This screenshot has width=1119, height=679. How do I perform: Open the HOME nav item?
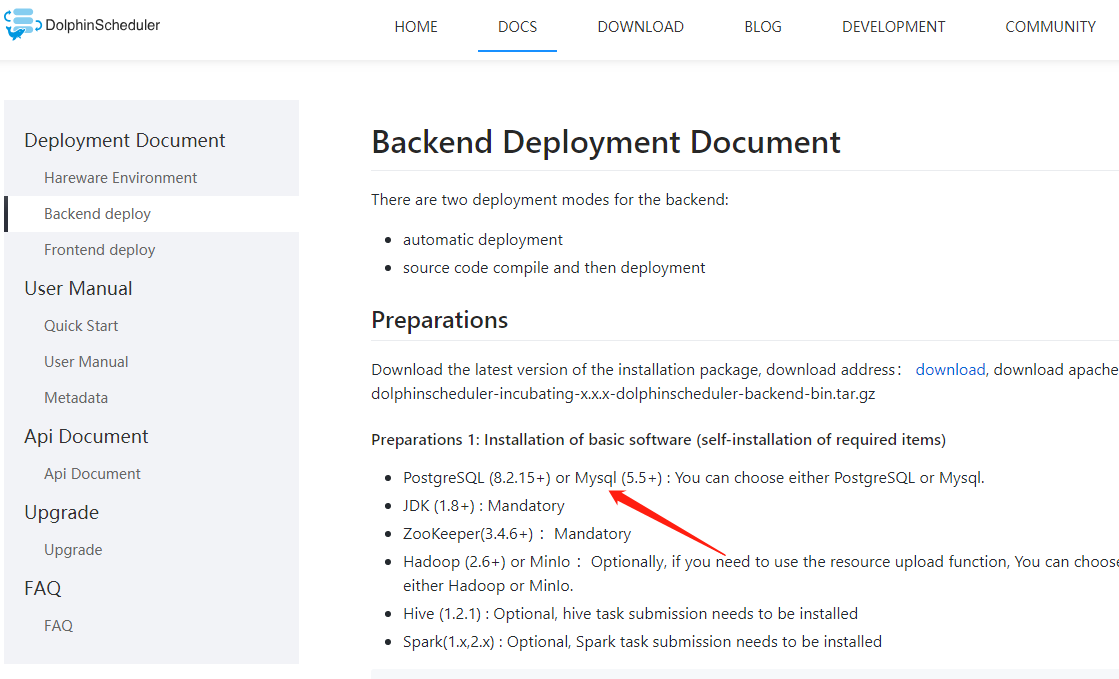point(416,27)
